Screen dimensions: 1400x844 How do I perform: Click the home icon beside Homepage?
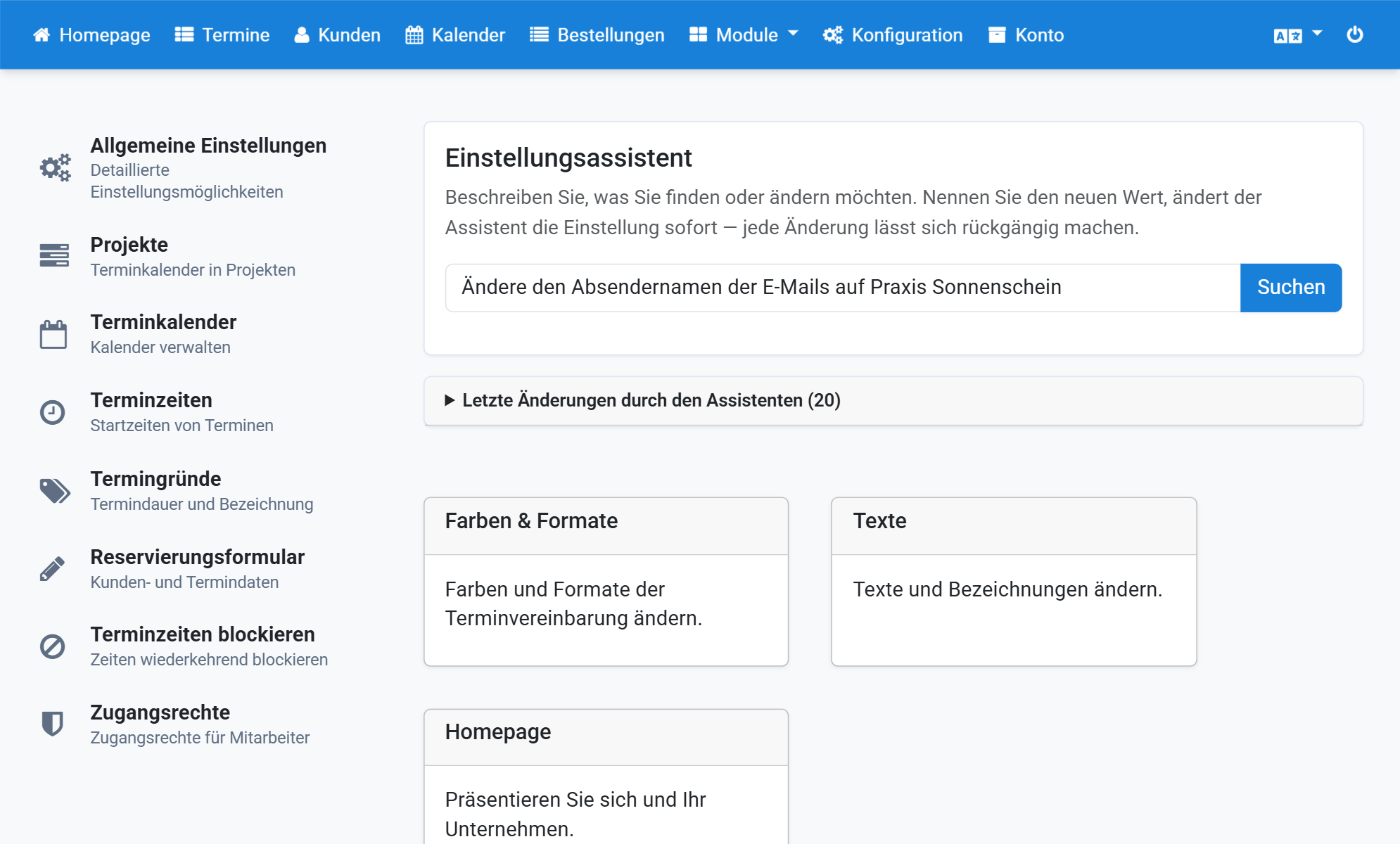(42, 35)
